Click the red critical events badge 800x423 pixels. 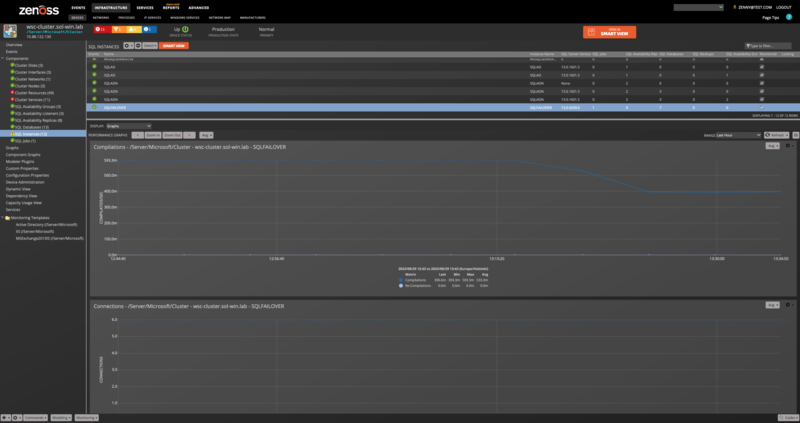tap(103, 30)
